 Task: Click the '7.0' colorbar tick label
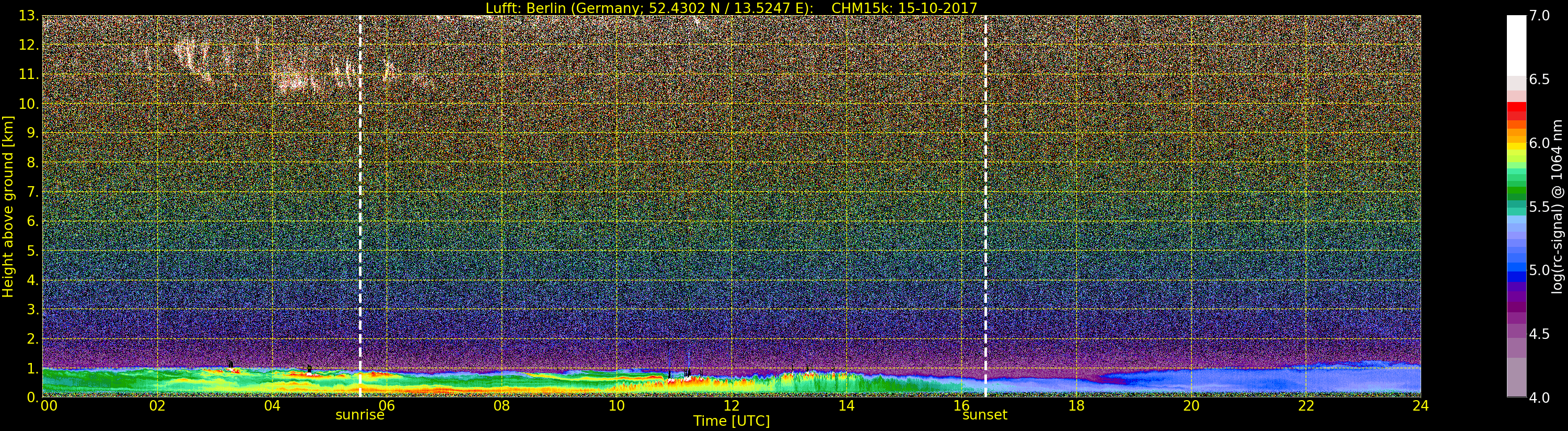(x=1539, y=16)
